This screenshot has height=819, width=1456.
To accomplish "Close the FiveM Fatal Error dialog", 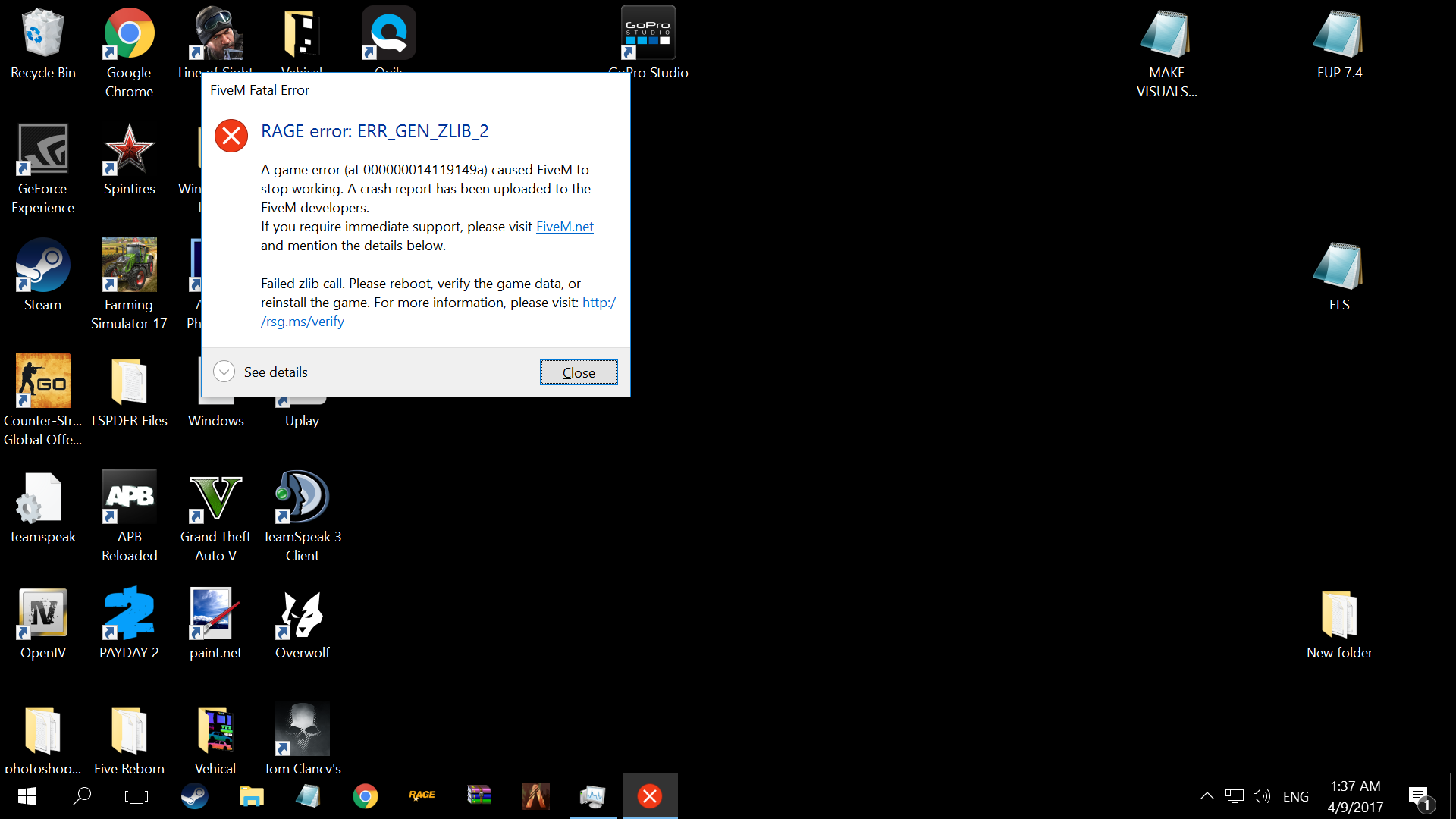I will pyautogui.click(x=579, y=372).
